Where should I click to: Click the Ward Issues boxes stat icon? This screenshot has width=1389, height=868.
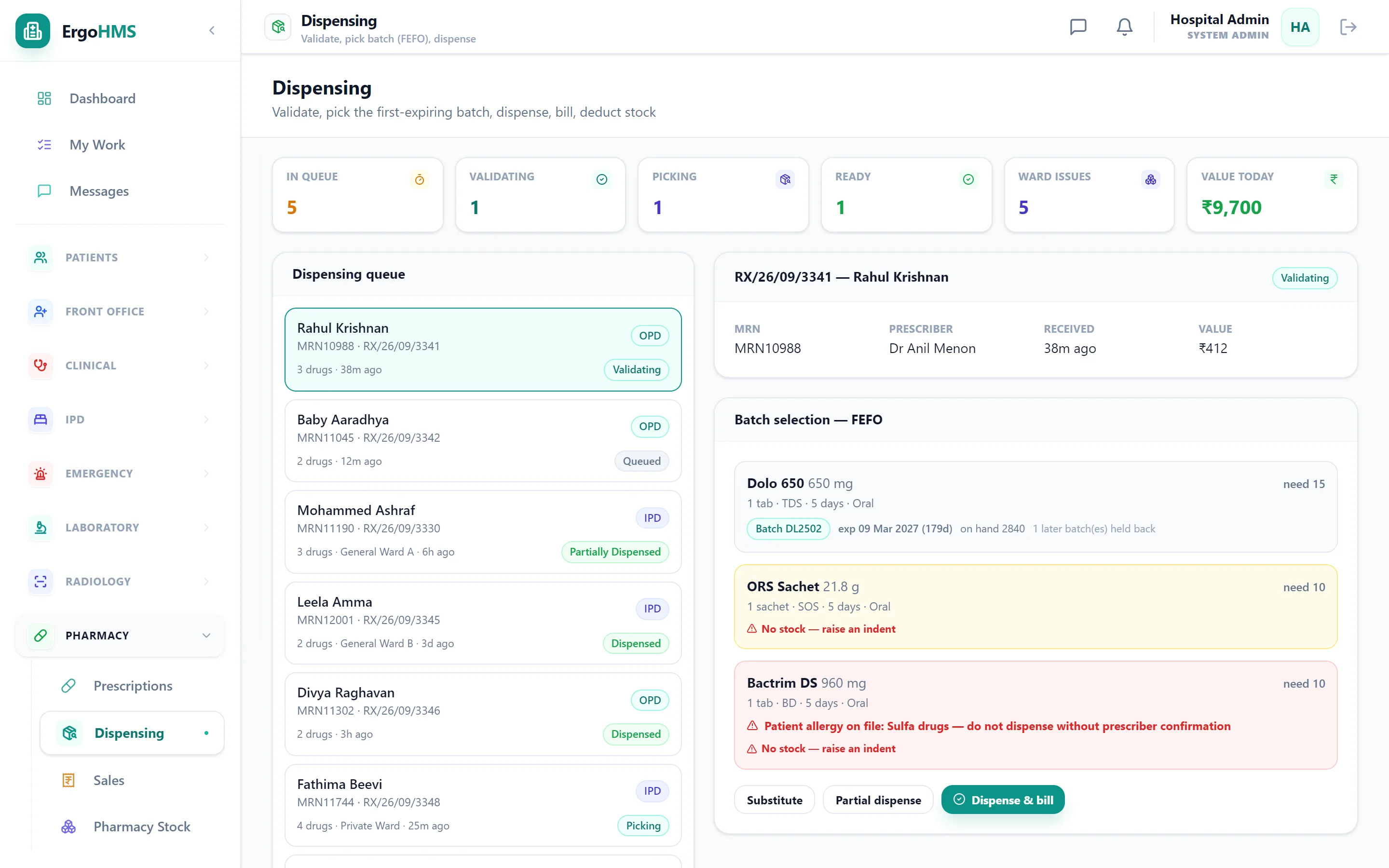(1150, 180)
